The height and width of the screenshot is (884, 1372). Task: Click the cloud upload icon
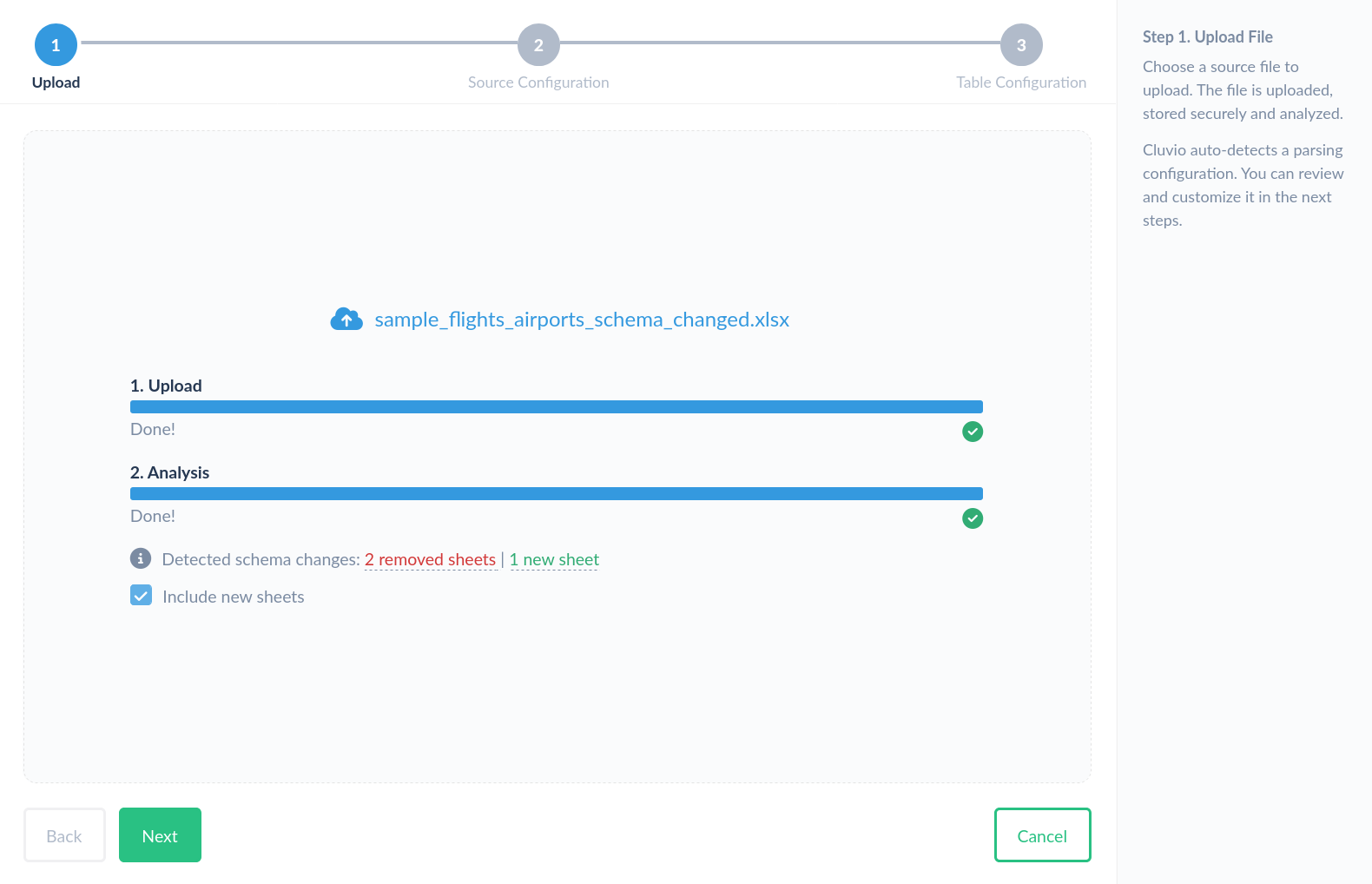346,320
